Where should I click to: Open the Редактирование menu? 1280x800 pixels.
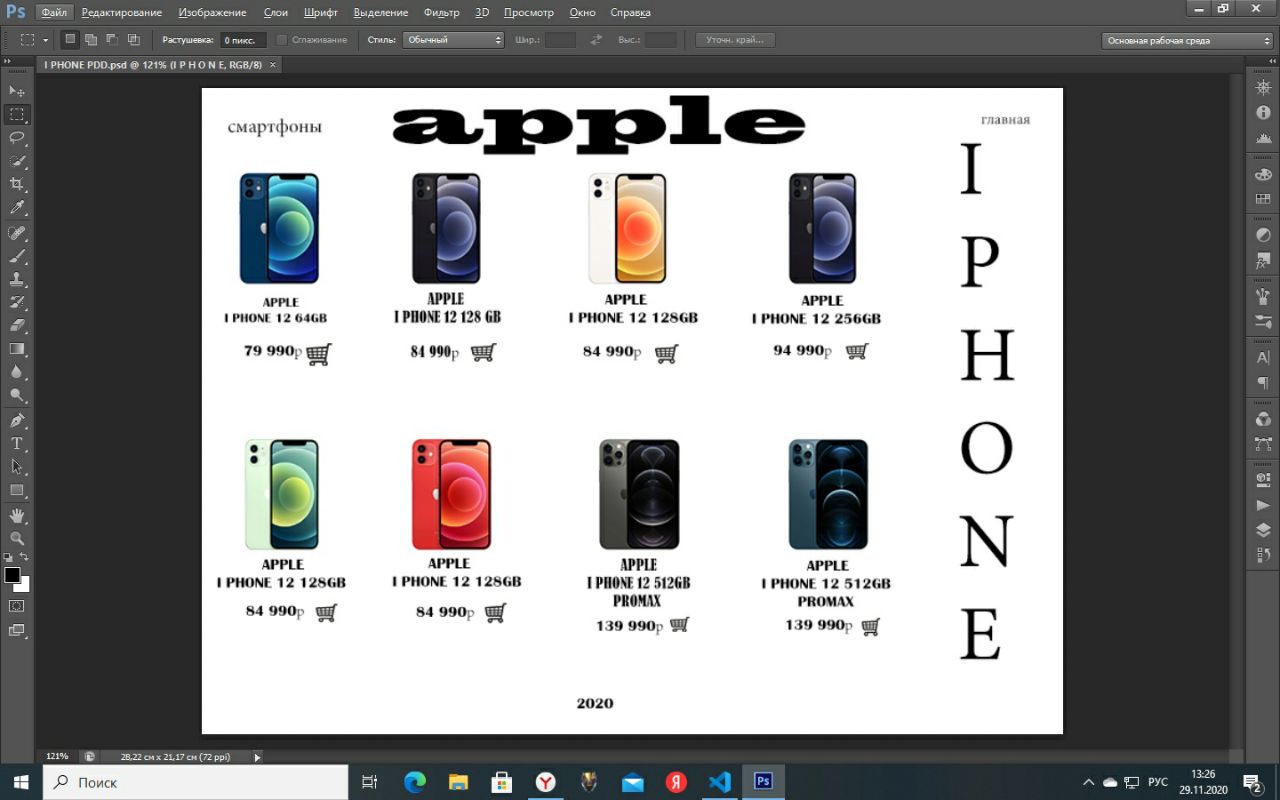(122, 13)
